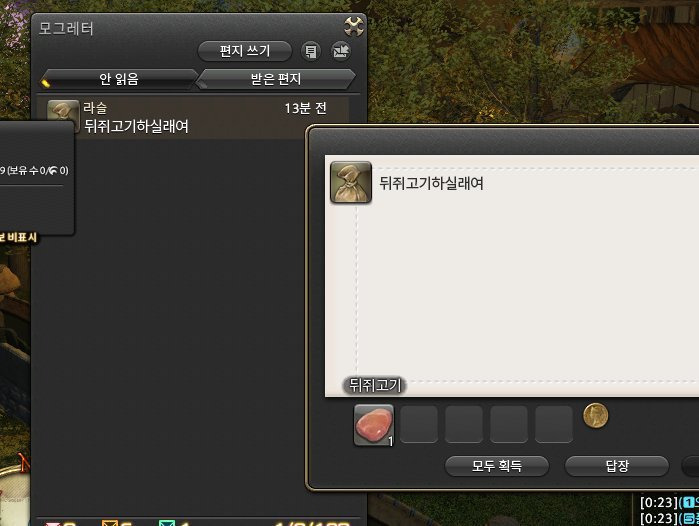Click the third empty attachment slot
This screenshot has height=526, width=699.
[509, 424]
